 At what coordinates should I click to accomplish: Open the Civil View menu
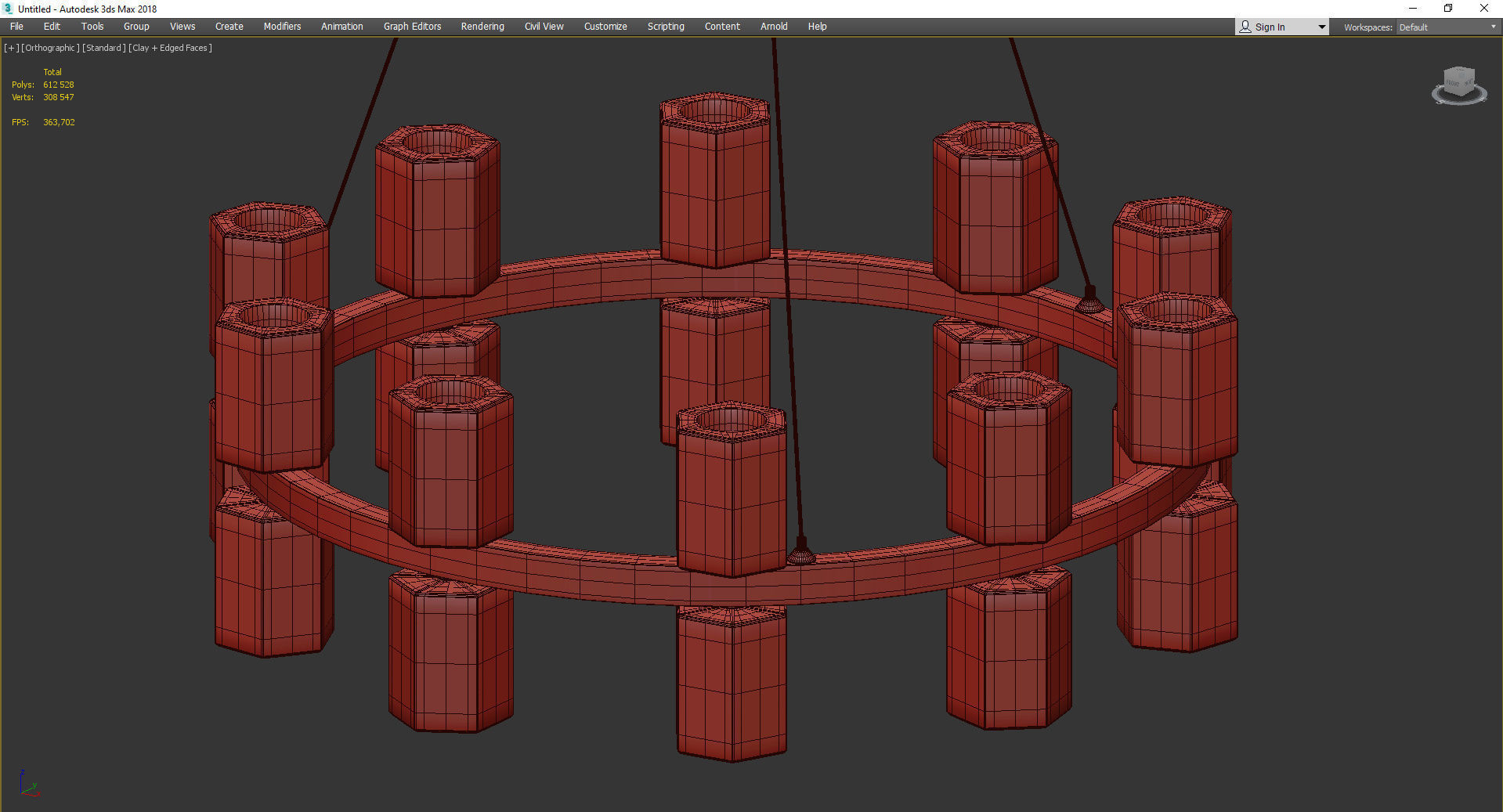point(544,27)
